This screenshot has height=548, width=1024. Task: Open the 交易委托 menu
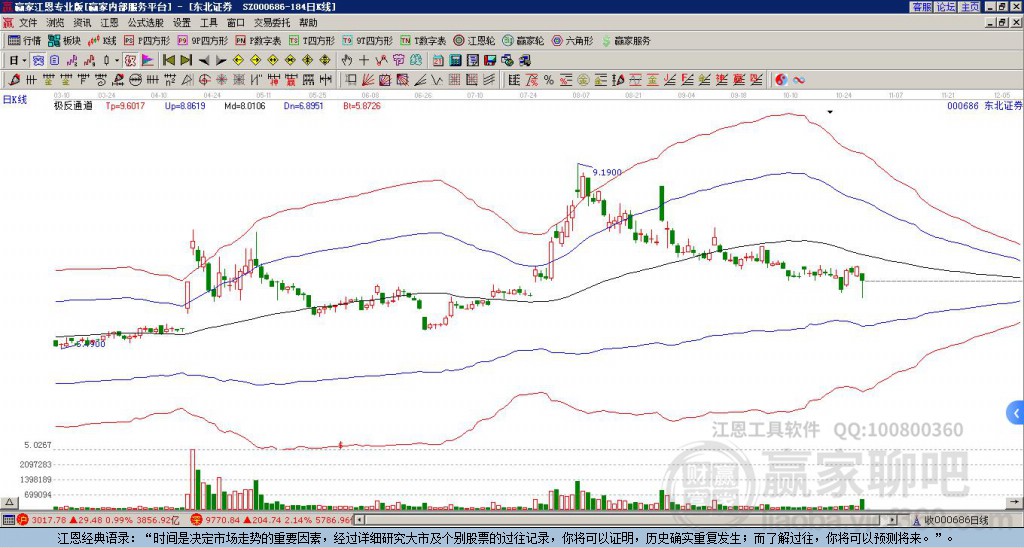[x=272, y=23]
